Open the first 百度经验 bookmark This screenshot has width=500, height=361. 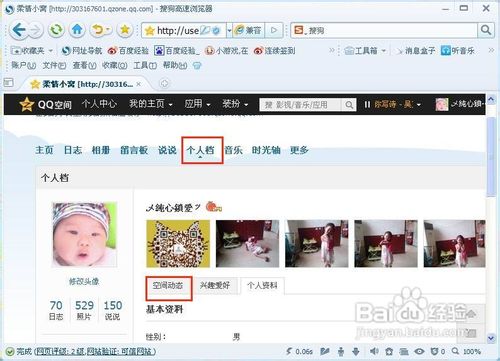tap(128, 51)
